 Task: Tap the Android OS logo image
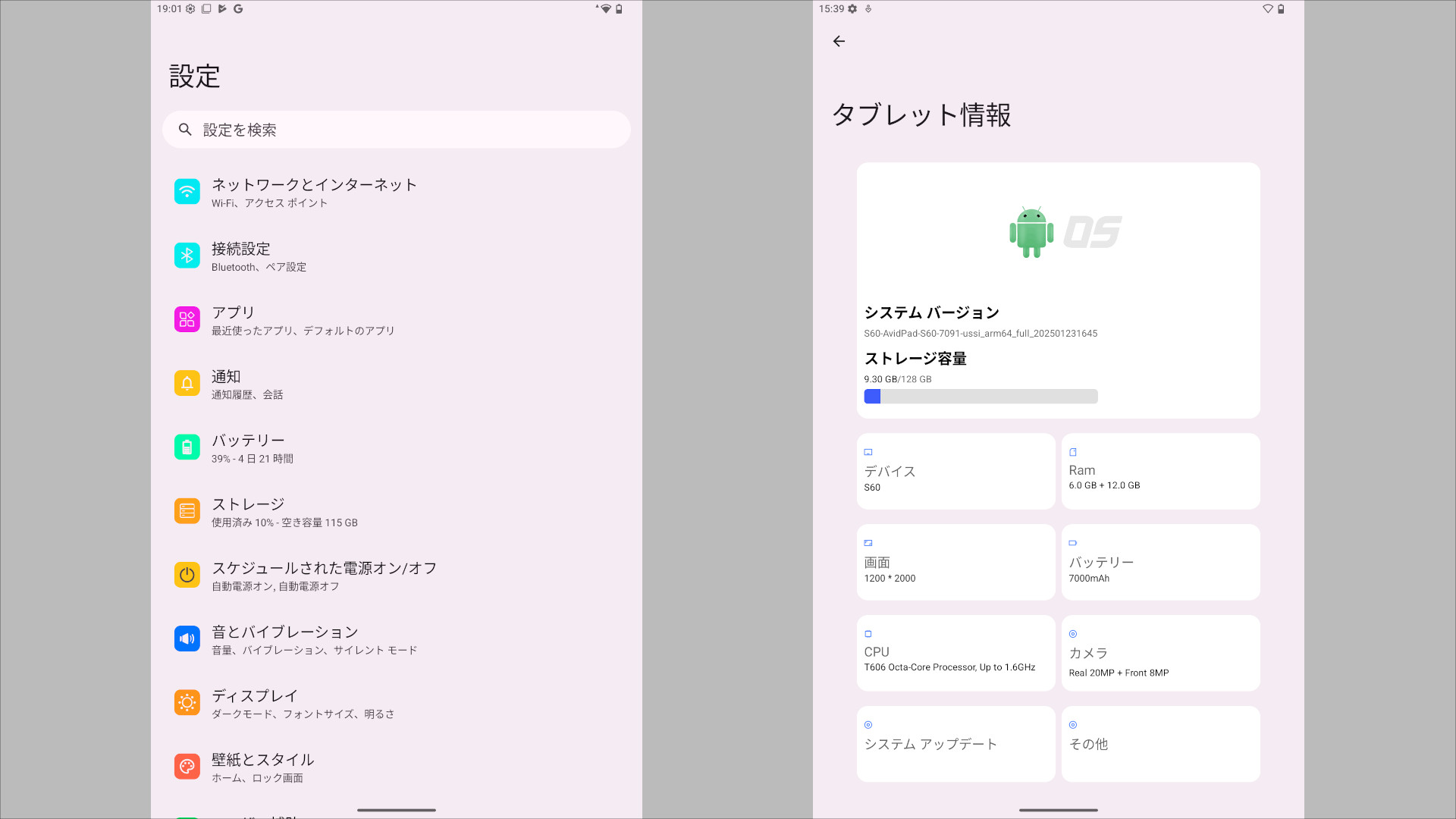1065,232
